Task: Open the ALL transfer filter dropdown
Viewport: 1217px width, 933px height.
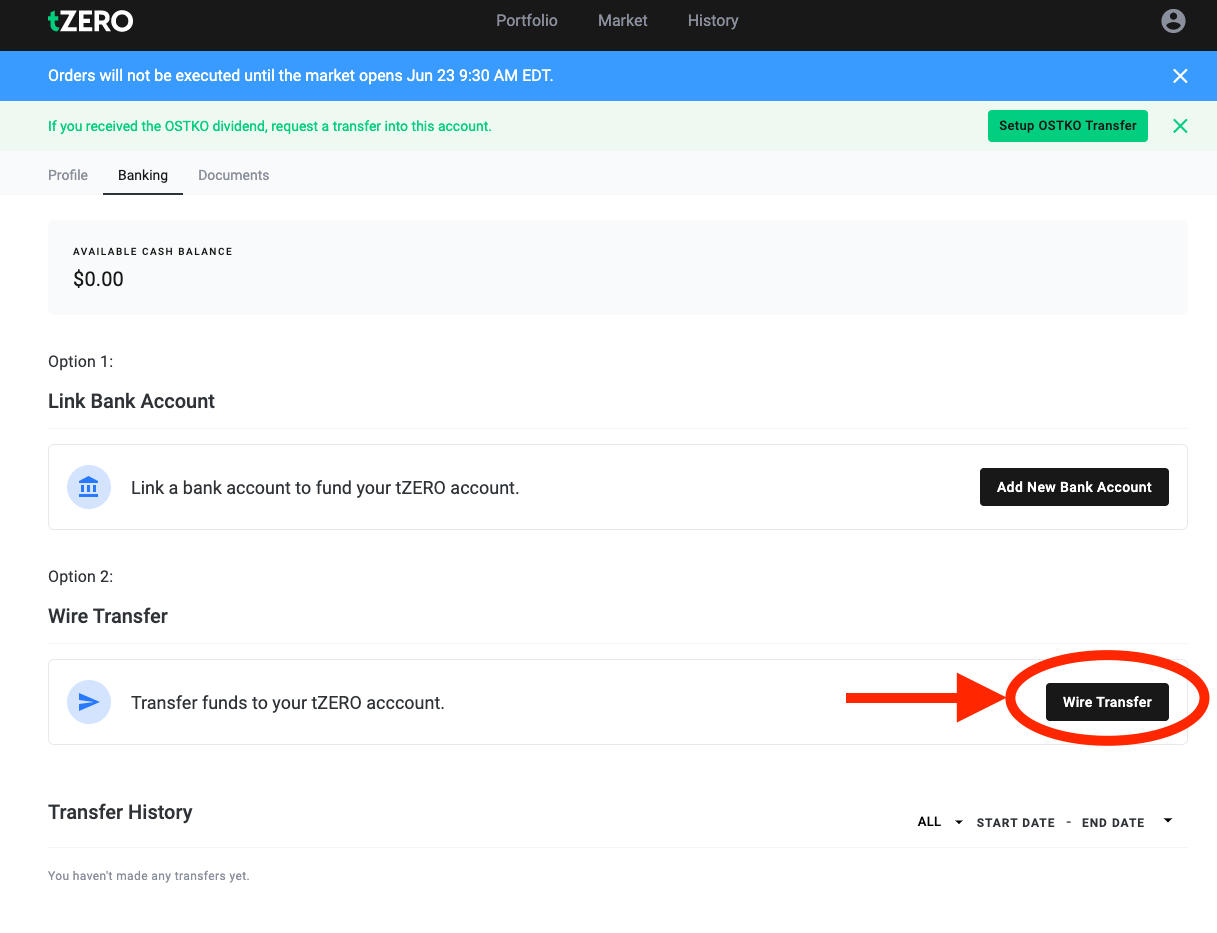Action: coord(938,821)
